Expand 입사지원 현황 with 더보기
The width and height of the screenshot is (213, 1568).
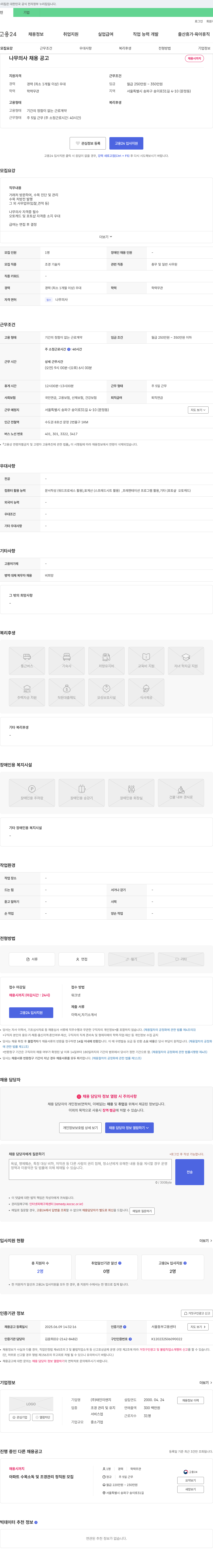[206, 1240]
